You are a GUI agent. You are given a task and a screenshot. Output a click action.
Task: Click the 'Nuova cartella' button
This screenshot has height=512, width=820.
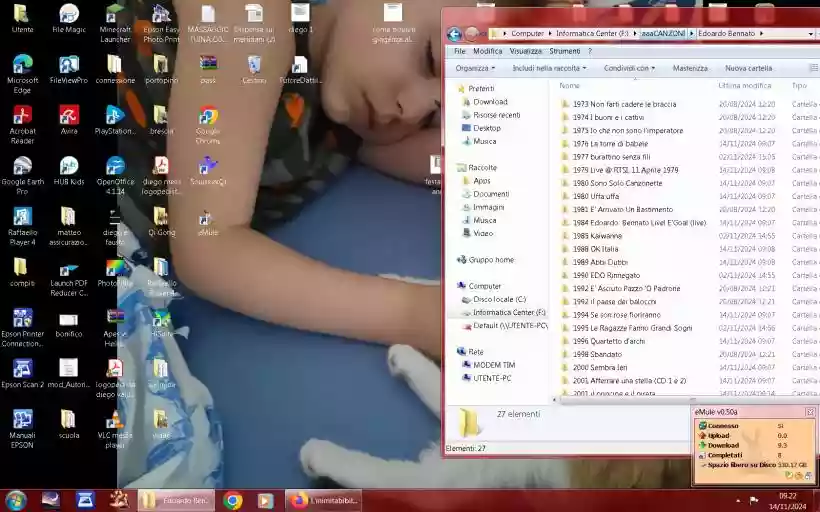[748, 68]
